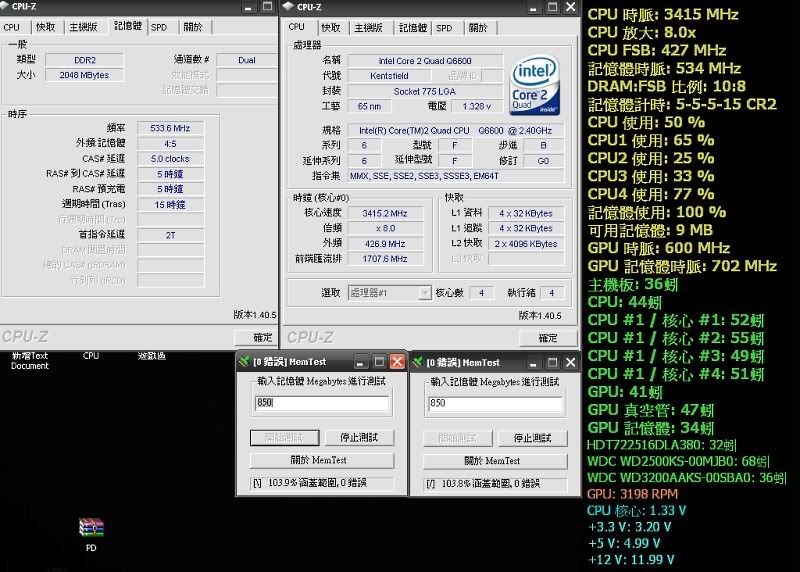Click the 2048 MBytes memory size field
This screenshot has width=800, height=572.
[x=84, y=75]
